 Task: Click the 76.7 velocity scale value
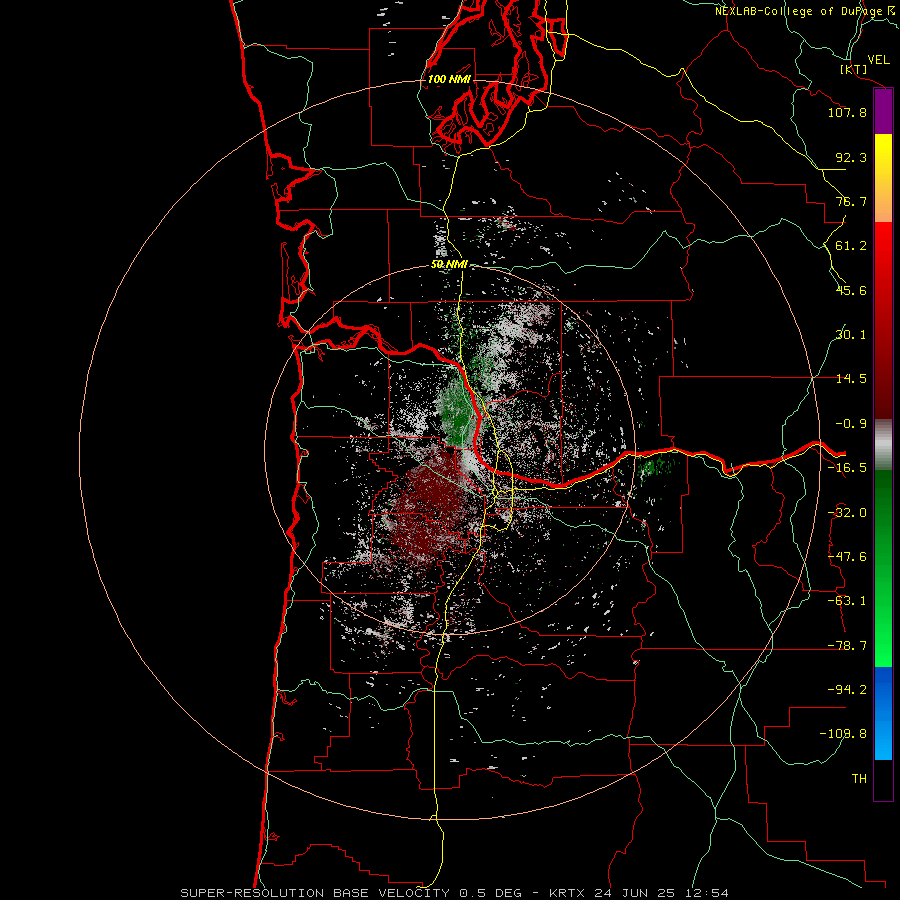point(851,201)
